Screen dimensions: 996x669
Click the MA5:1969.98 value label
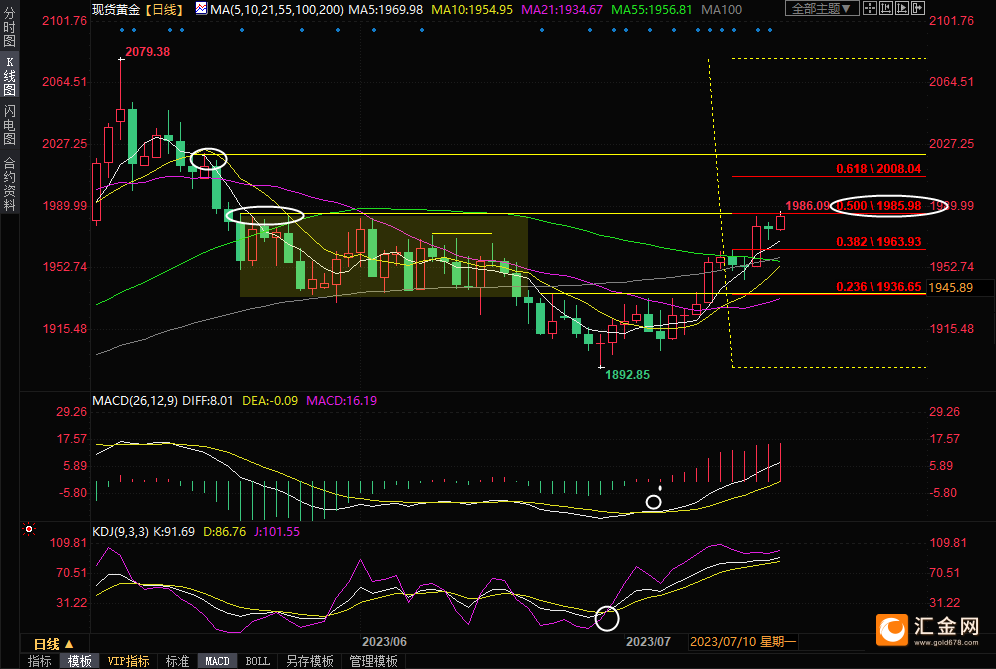click(x=385, y=10)
